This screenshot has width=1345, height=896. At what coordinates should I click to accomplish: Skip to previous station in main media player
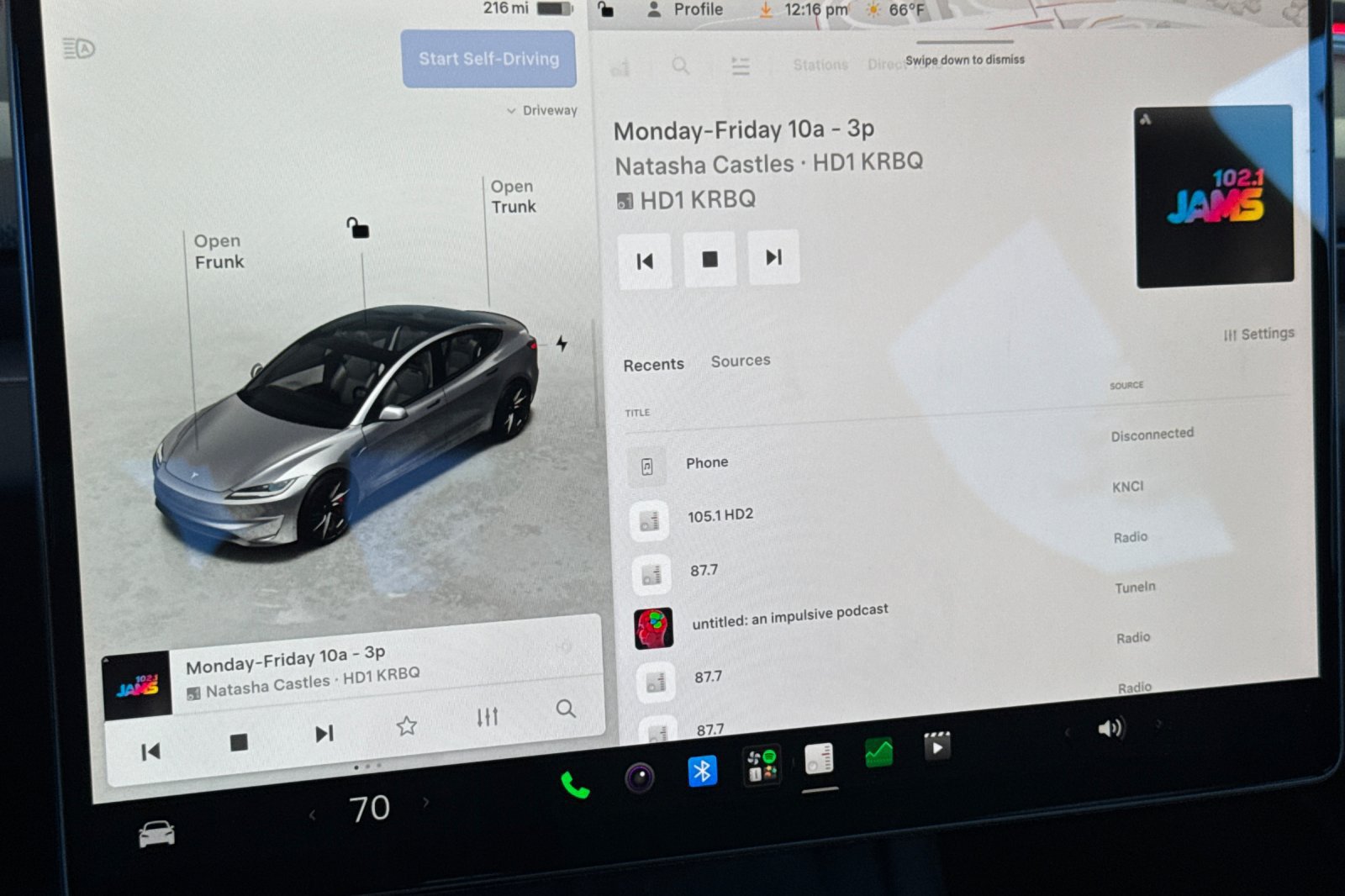[x=645, y=261]
